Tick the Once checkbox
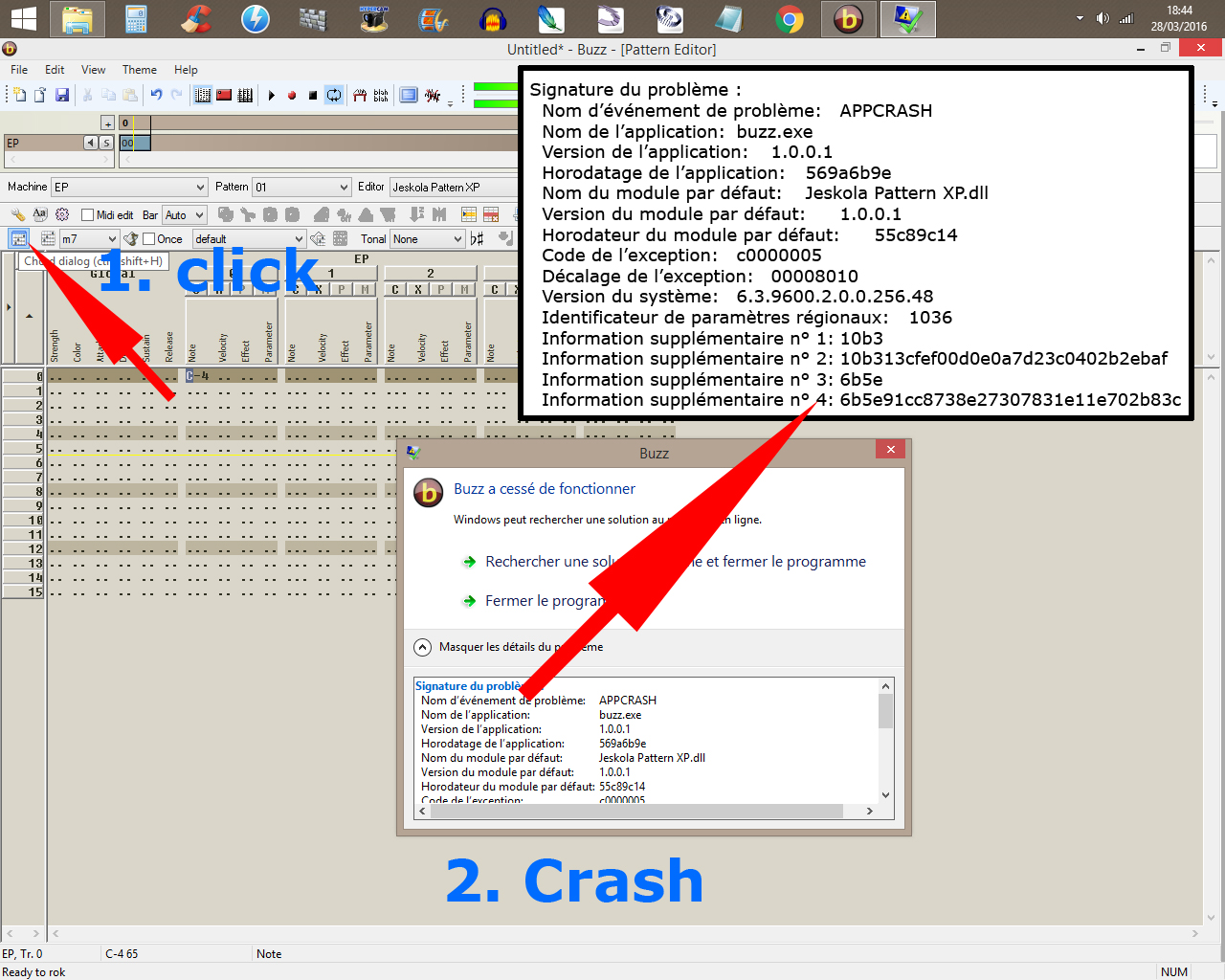This screenshot has width=1225, height=980. pos(149,239)
